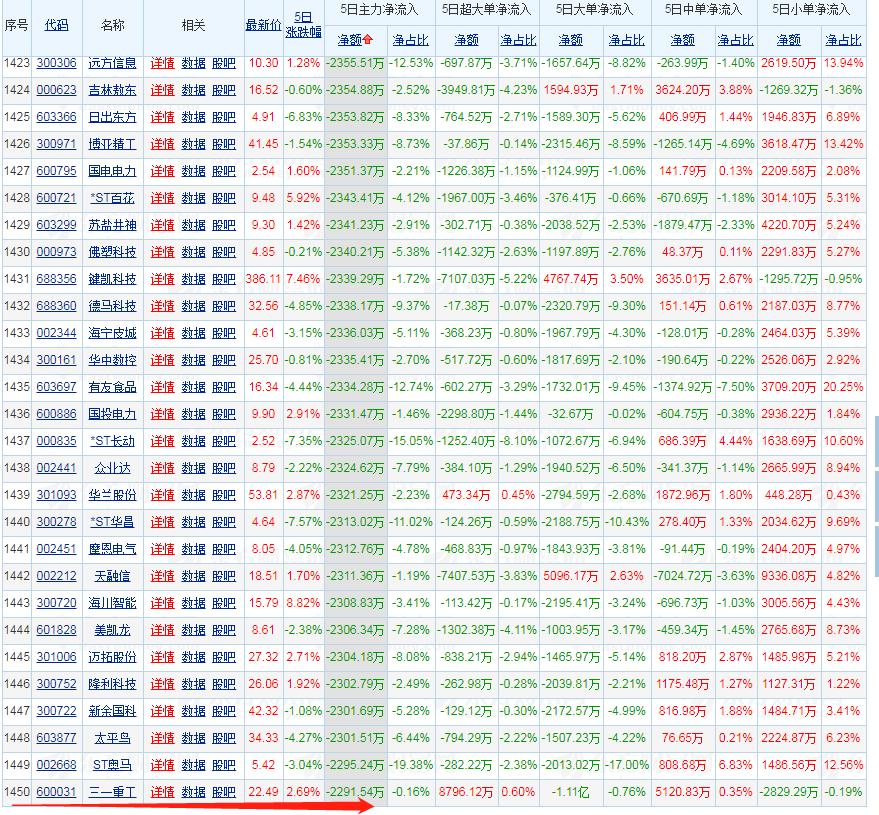879x815 pixels.
Task: Sort by 5日中单净流入 净额 header
Action: click(x=682, y=40)
